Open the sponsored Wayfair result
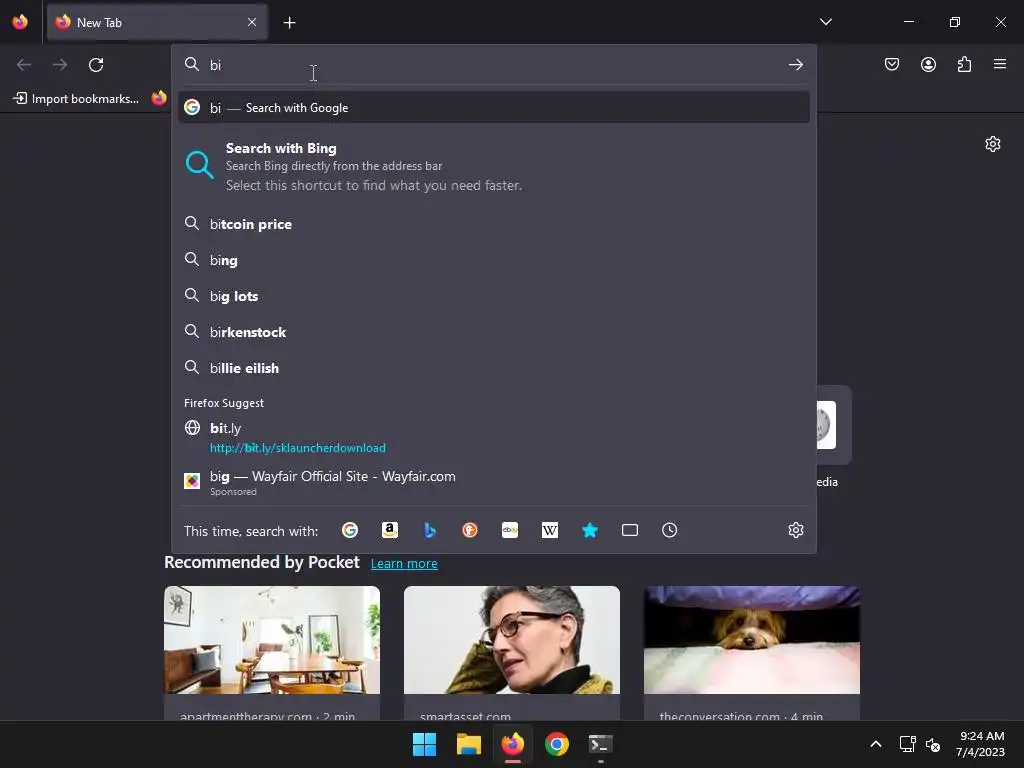This screenshot has width=1024, height=768. (494, 483)
